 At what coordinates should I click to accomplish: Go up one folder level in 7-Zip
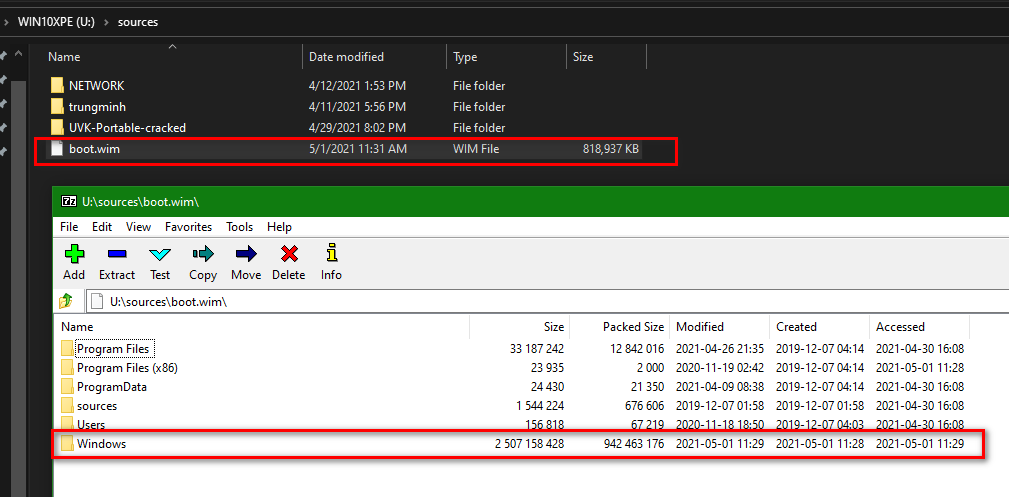tap(66, 300)
